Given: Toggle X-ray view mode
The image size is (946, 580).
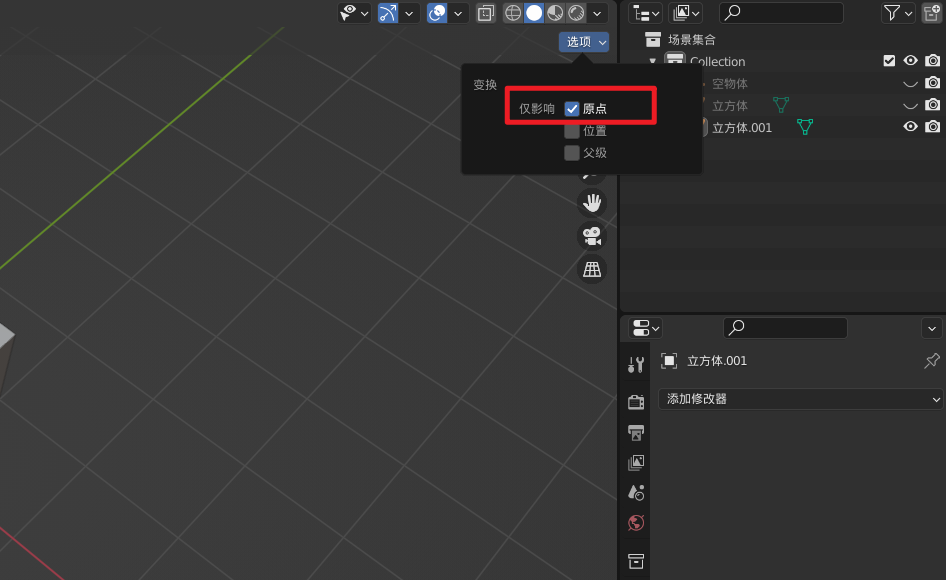Looking at the screenshot, I should click(x=485, y=13).
